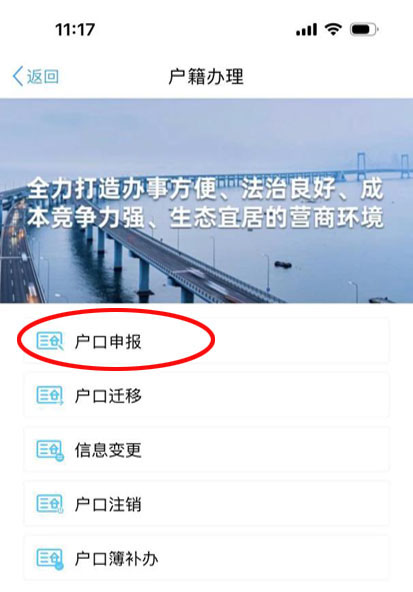Tap the 户口迁移 icon

tap(49, 396)
